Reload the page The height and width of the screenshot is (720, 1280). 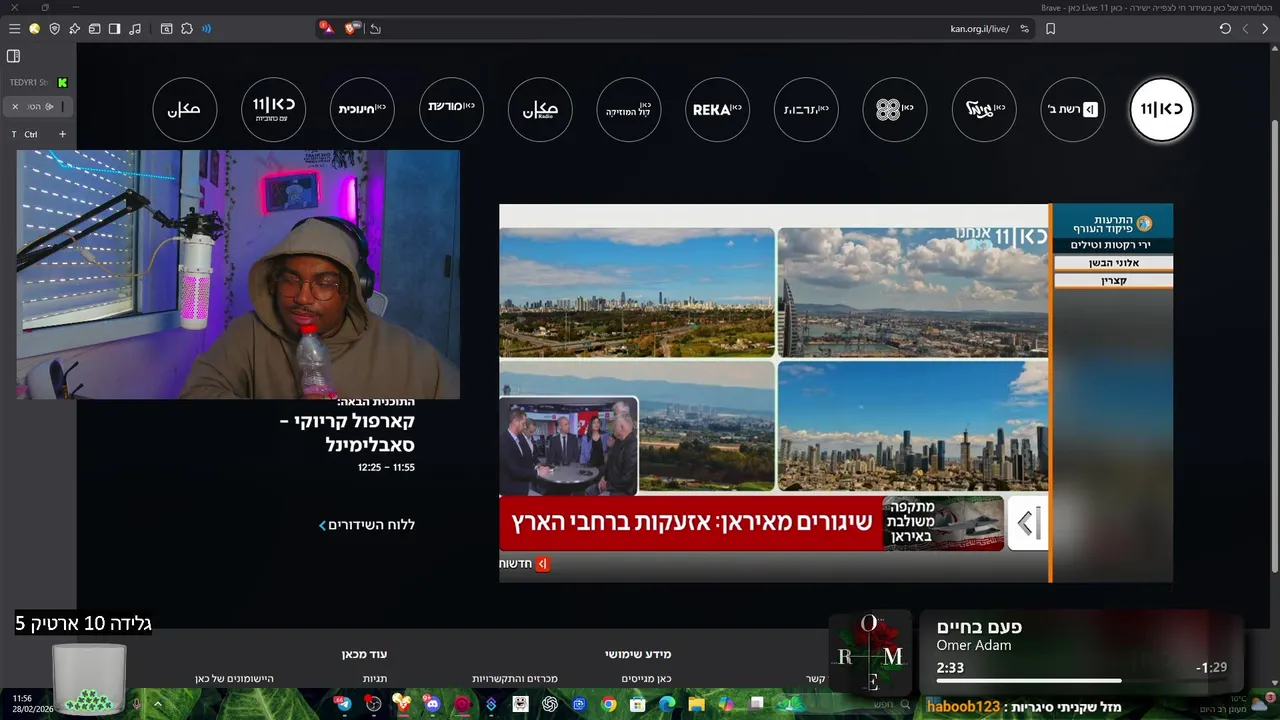pyautogui.click(x=1225, y=29)
